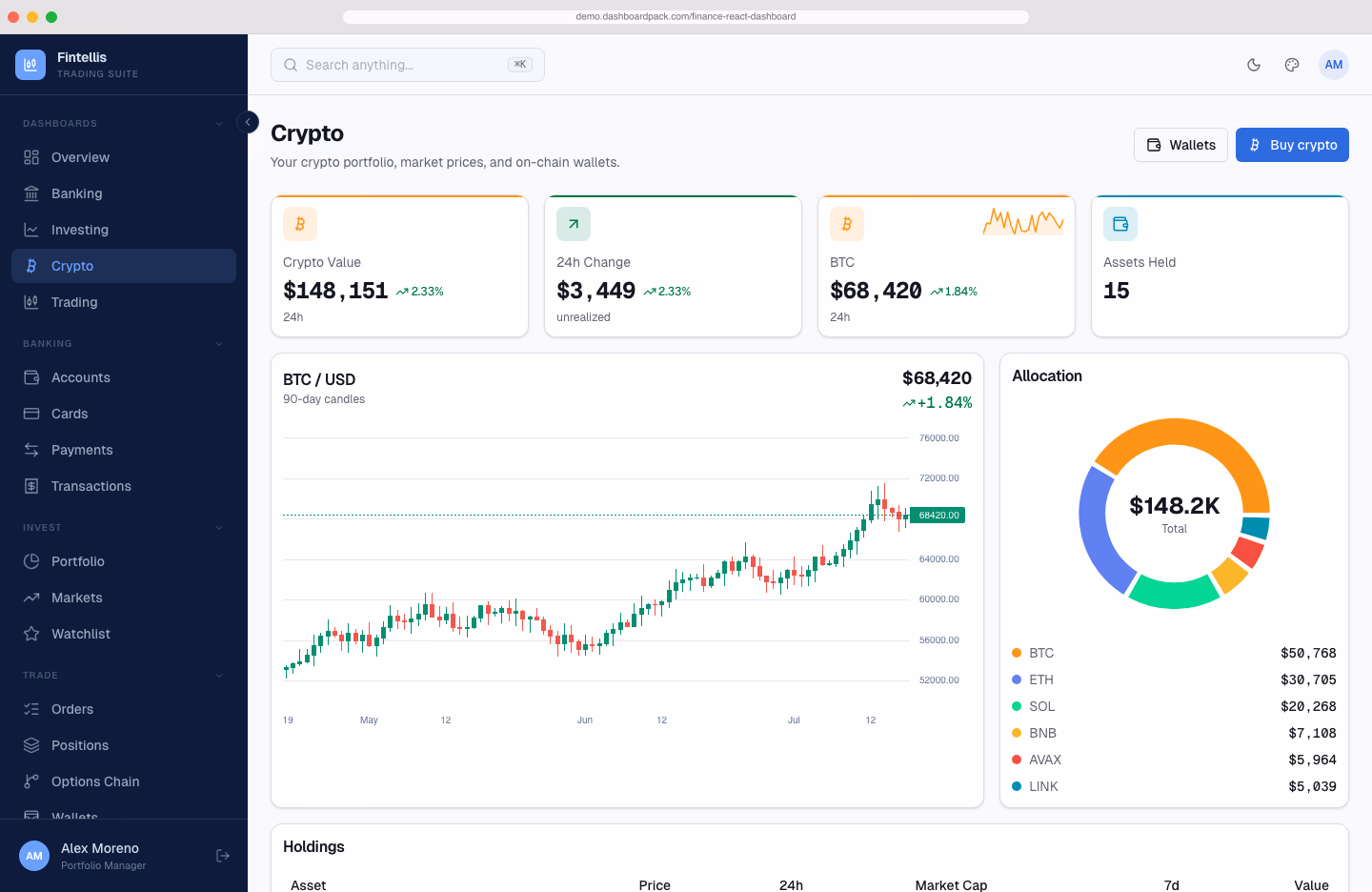Open the AM profile avatar menu
Image resolution: width=1372 pixels, height=892 pixels.
click(1334, 65)
